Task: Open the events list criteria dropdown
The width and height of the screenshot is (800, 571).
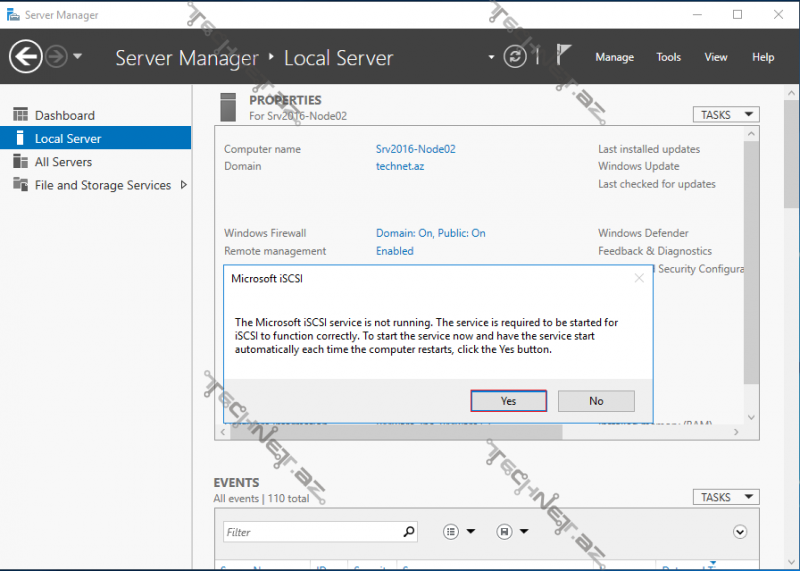Action: point(459,532)
